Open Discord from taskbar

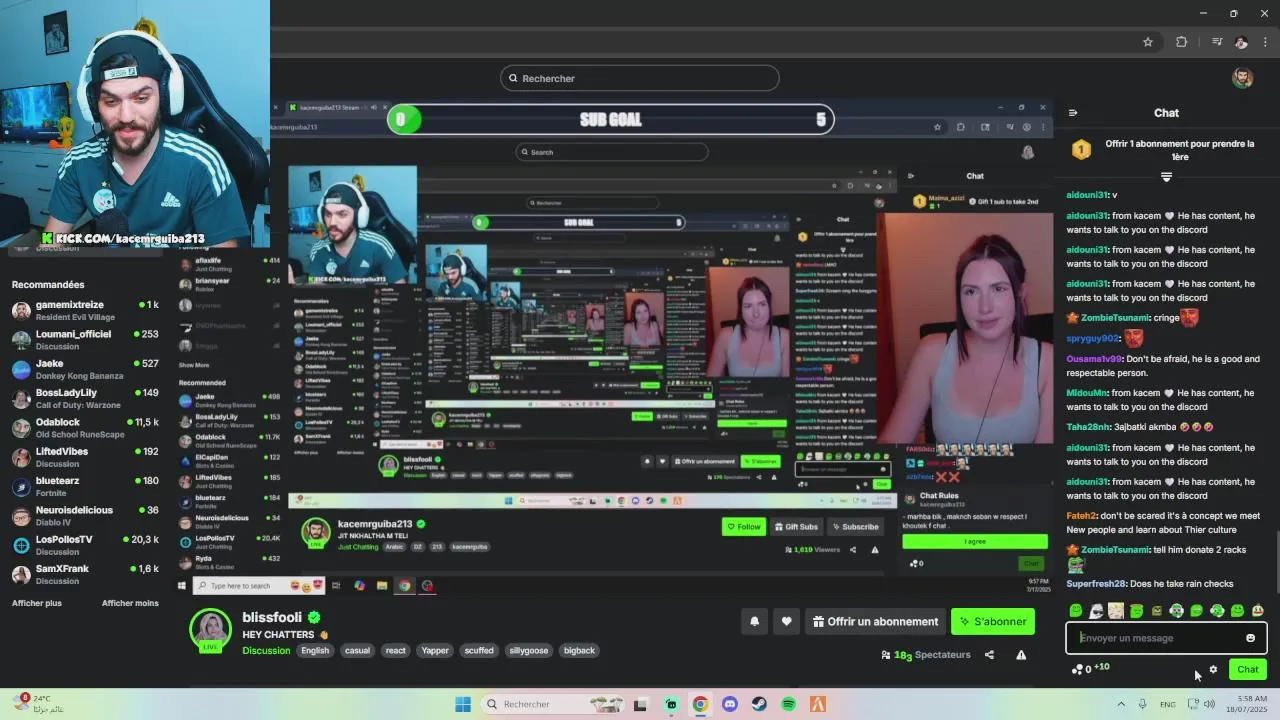pyautogui.click(x=729, y=704)
